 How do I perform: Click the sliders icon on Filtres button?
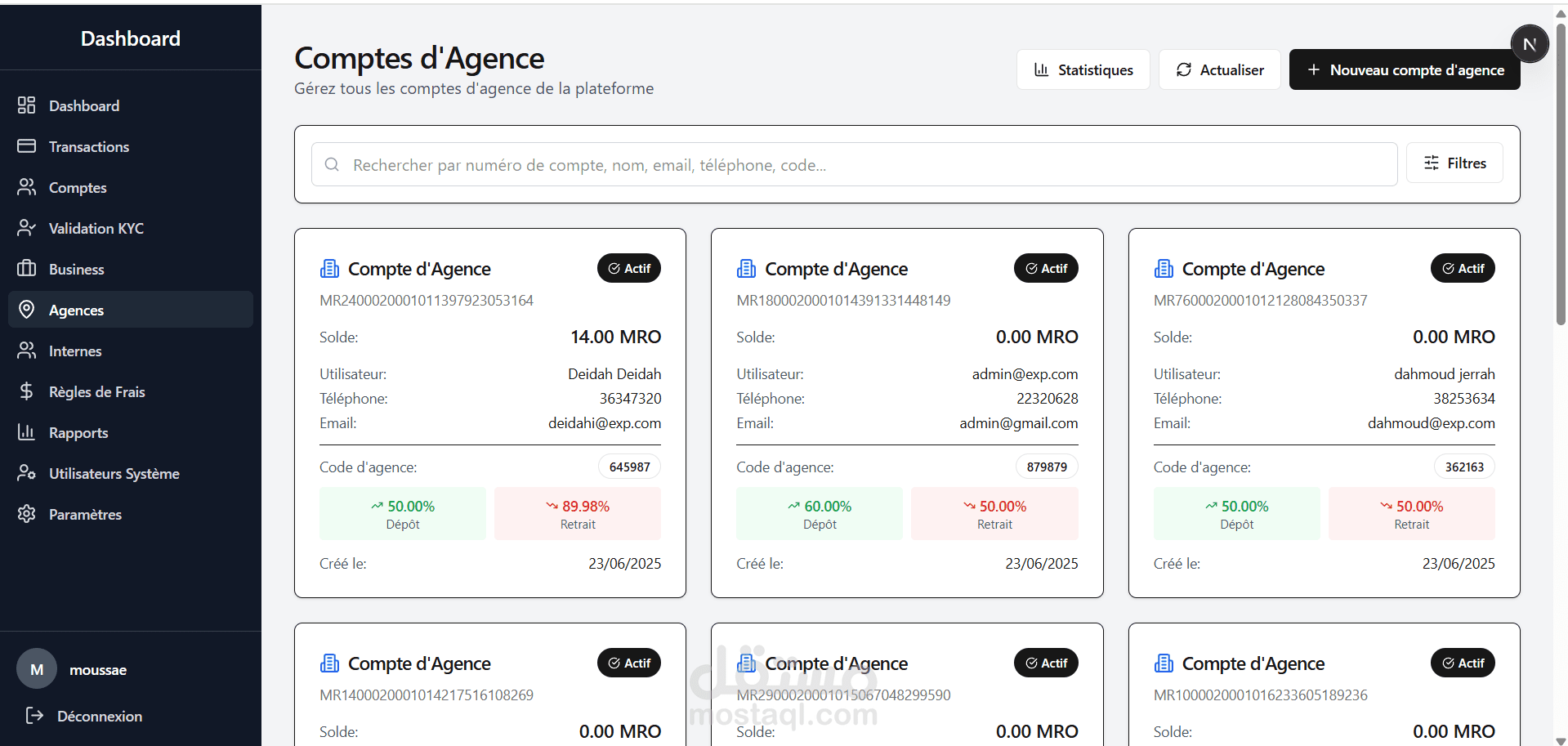(x=1432, y=163)
